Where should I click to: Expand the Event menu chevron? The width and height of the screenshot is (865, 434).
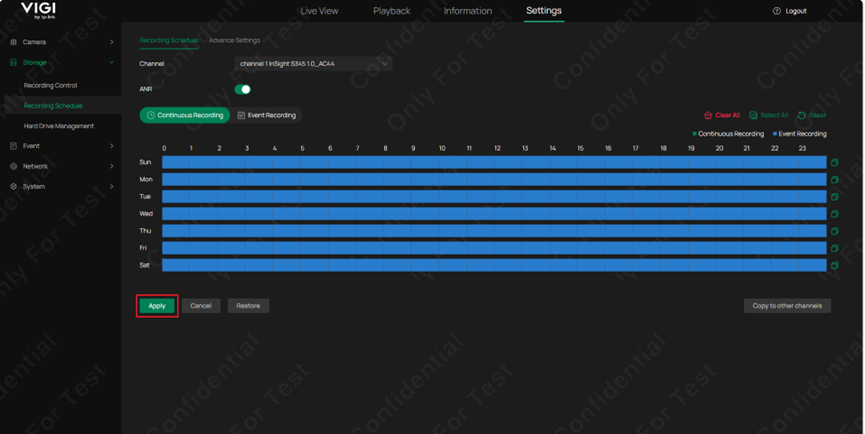(111, 146)
